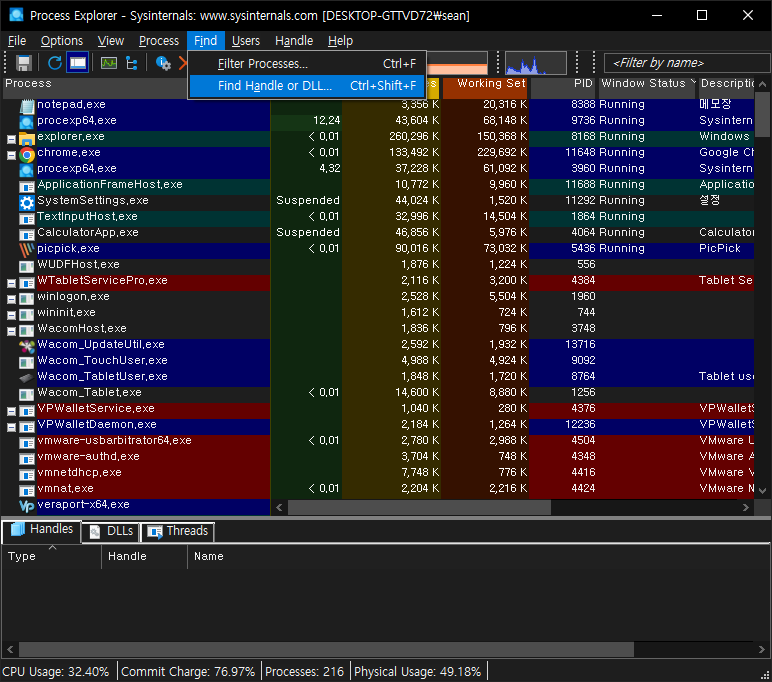Open the View menu
This screenshot has height=682, width=772.
(110, 40)
